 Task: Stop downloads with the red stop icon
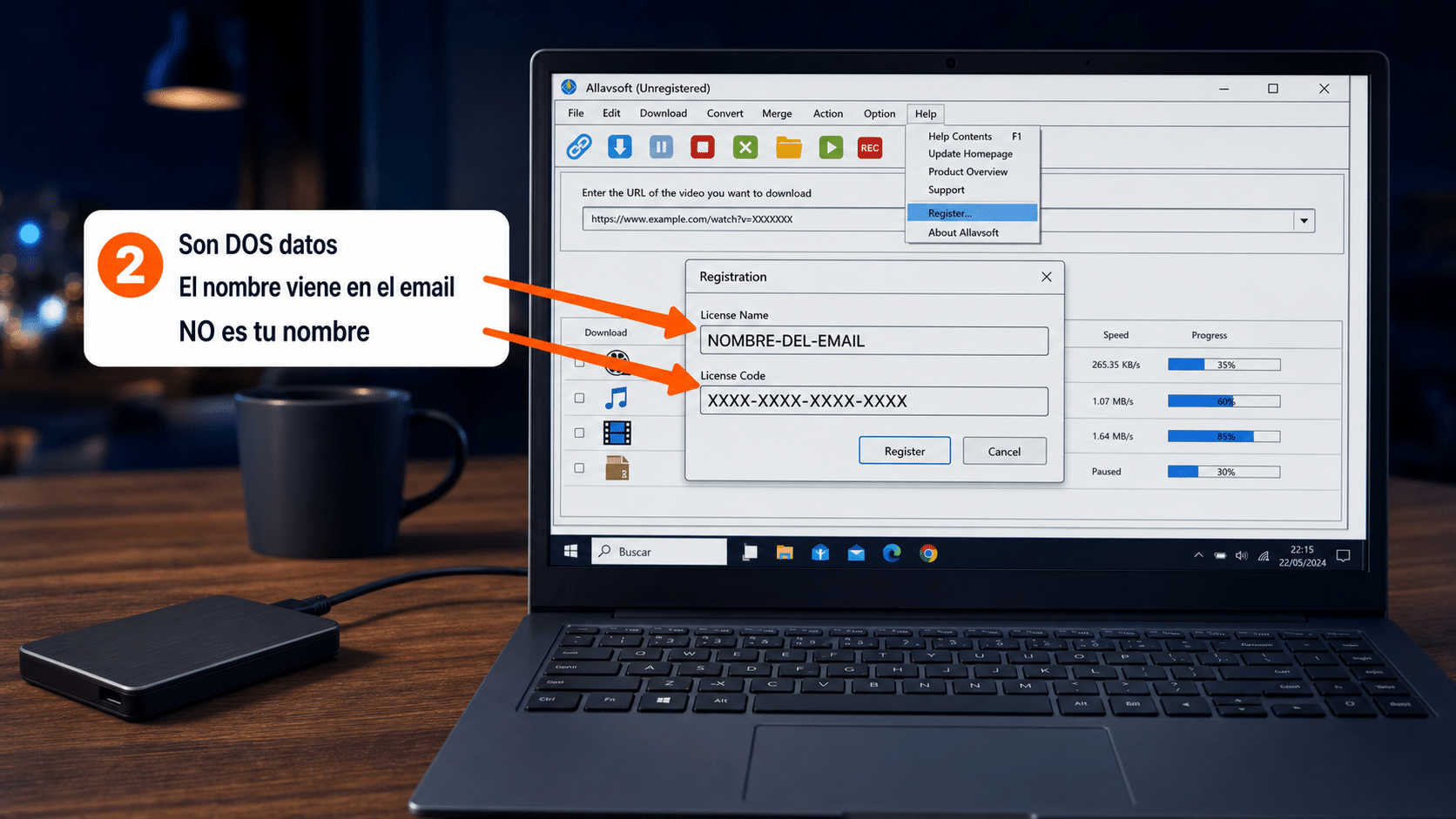703,147
